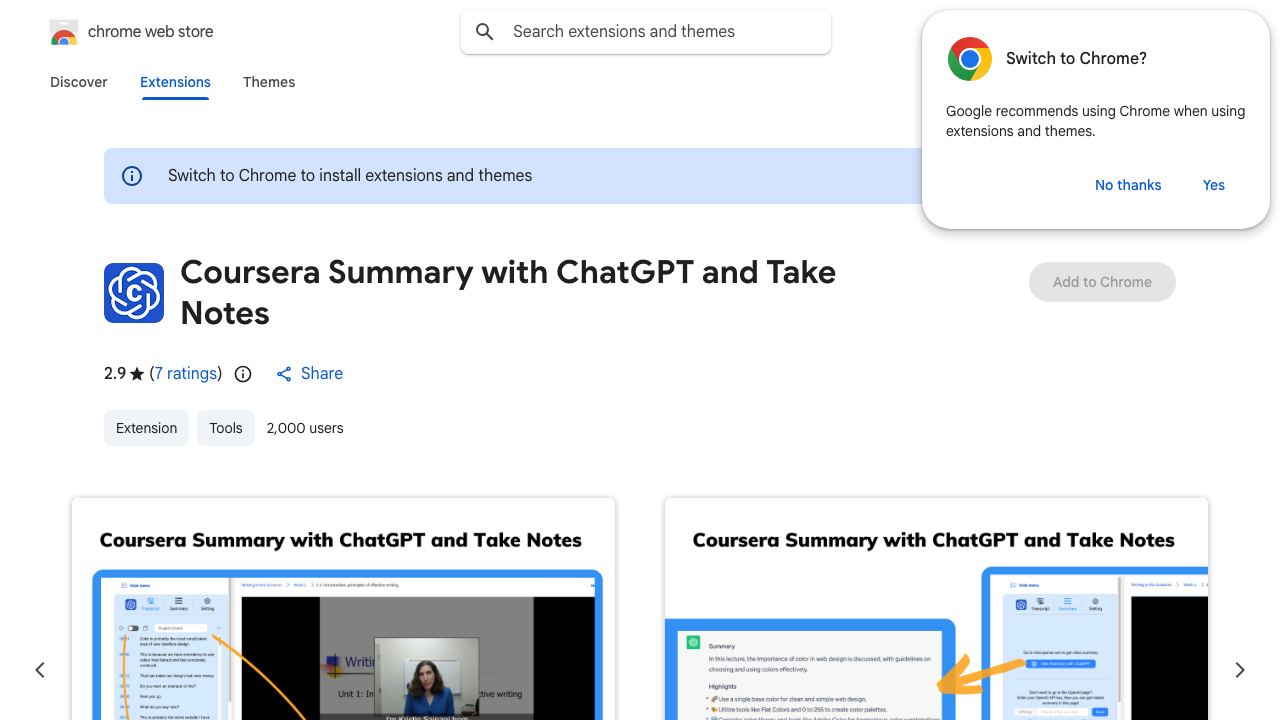
Task: Click the Add to Chrome button
Action: [1102, 282]
